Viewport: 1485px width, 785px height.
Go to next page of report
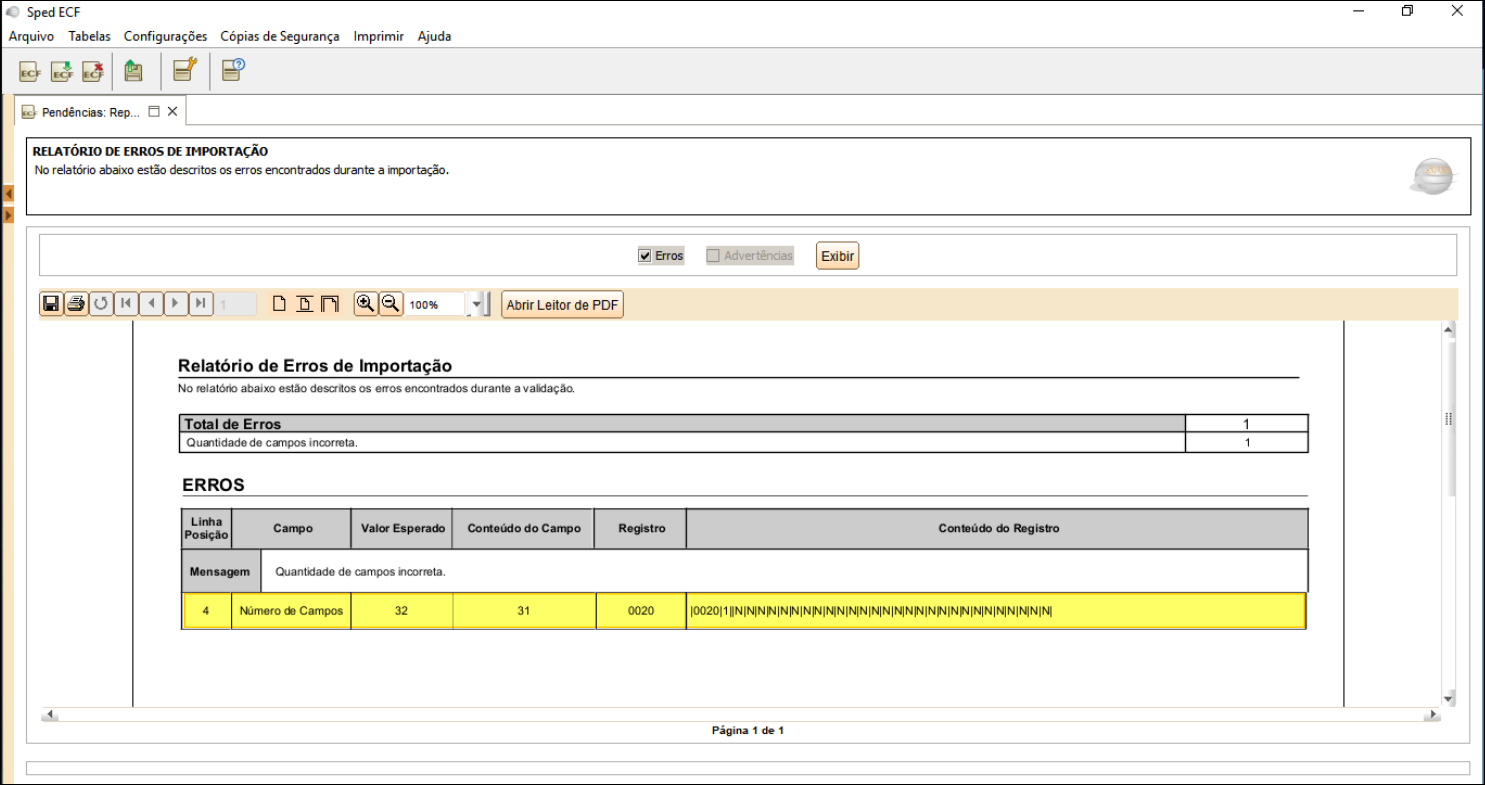[176, 304]
